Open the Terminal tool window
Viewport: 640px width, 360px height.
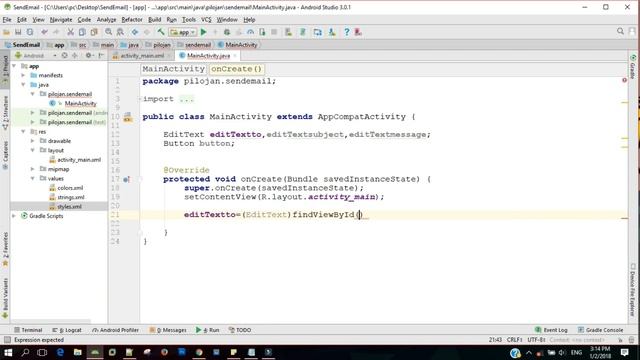[28, 330]
